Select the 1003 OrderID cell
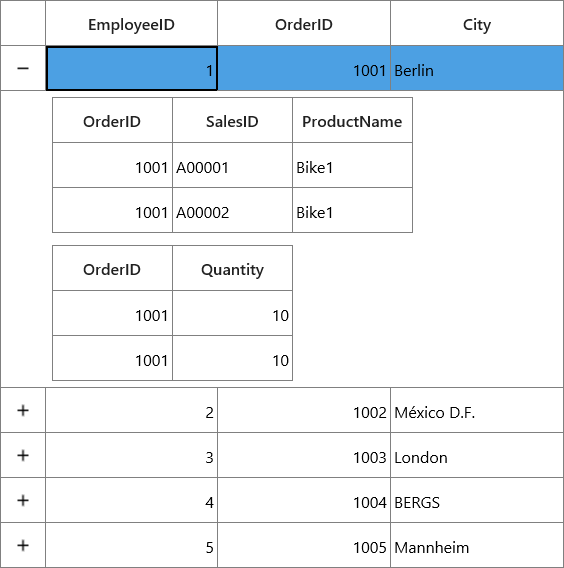This screenshot has height=568, width=564. point(304,455)
